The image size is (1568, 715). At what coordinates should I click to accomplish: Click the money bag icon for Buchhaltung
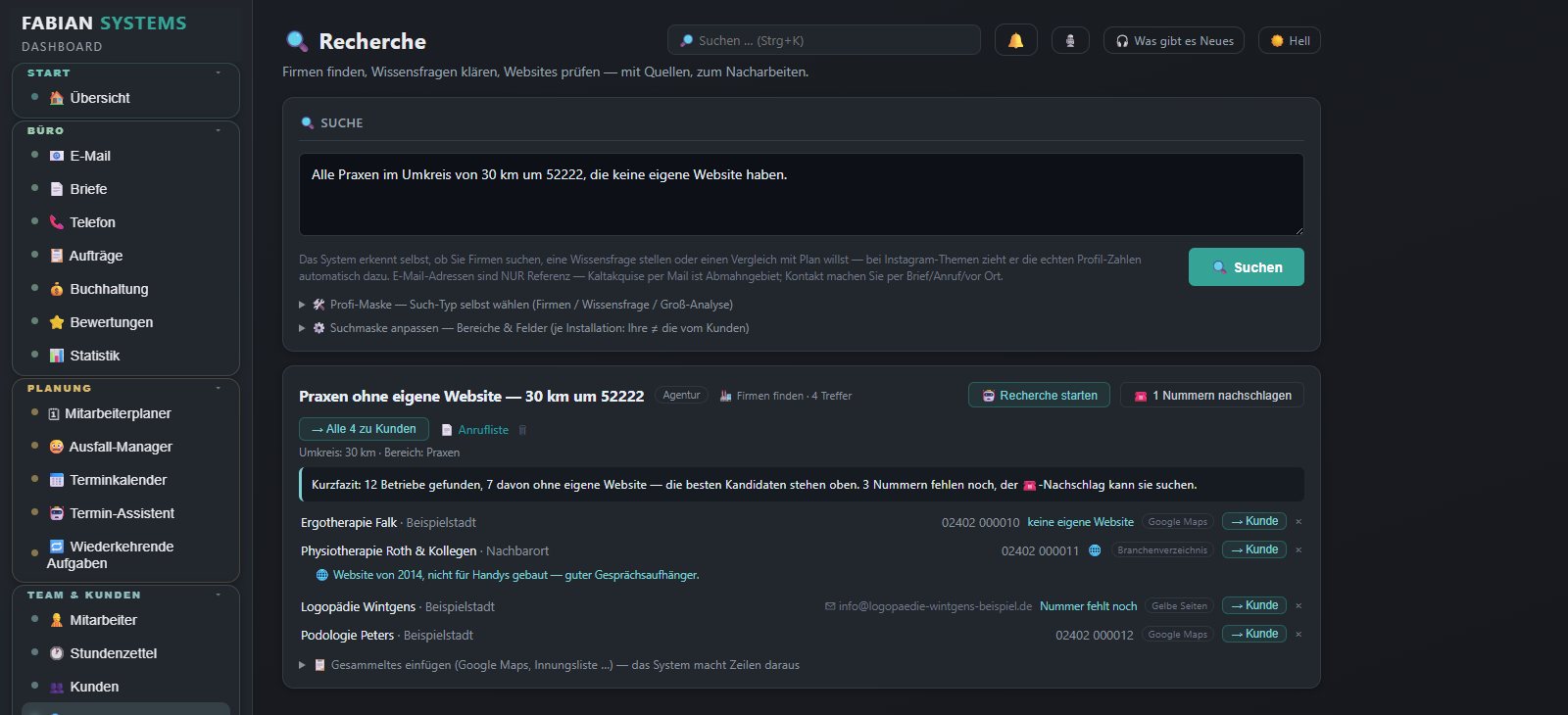57,289
